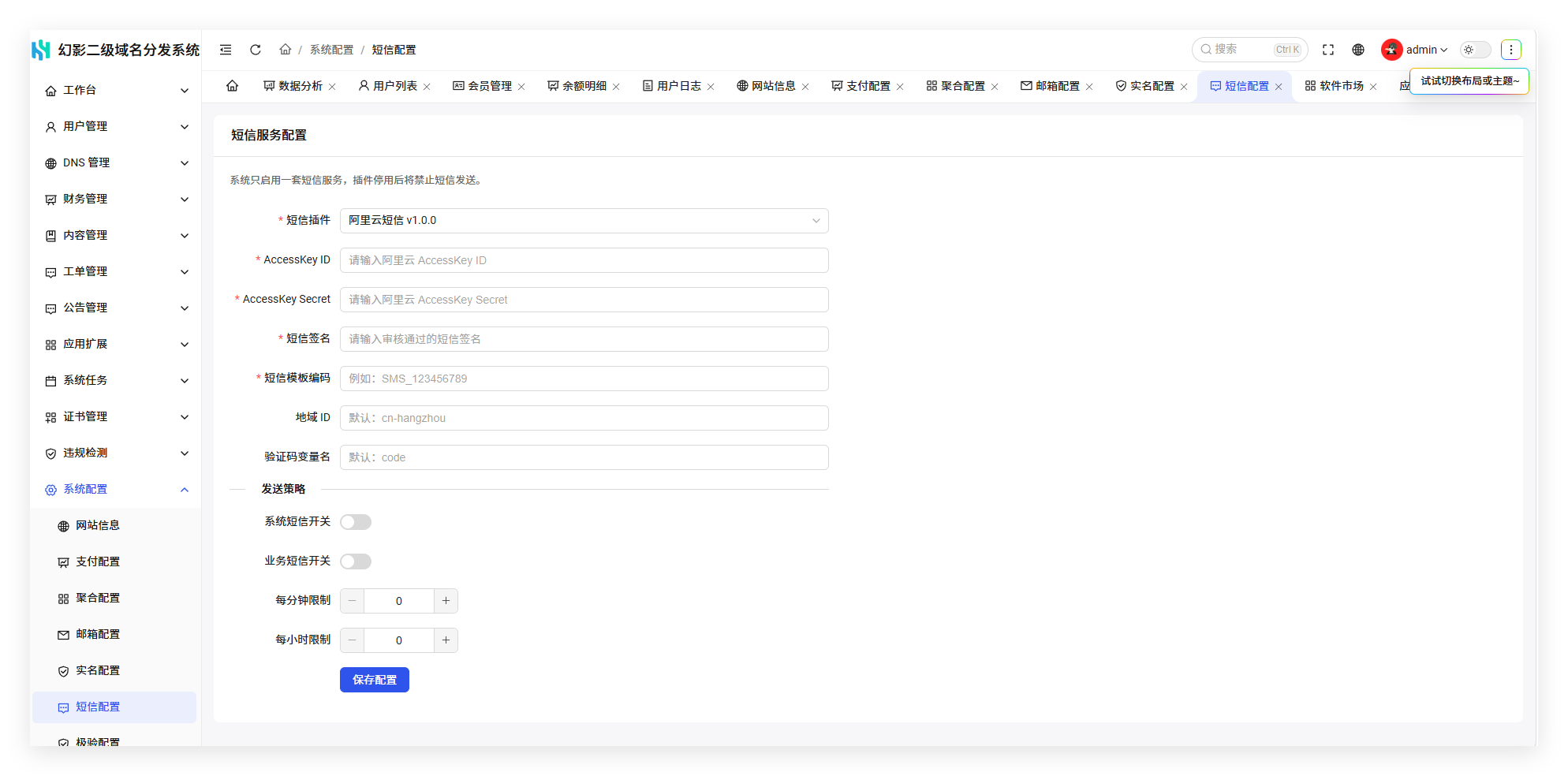1568x776 pixels.
Task: Close the 邮箱配置 tab
Action: (x=1089, y=87)
